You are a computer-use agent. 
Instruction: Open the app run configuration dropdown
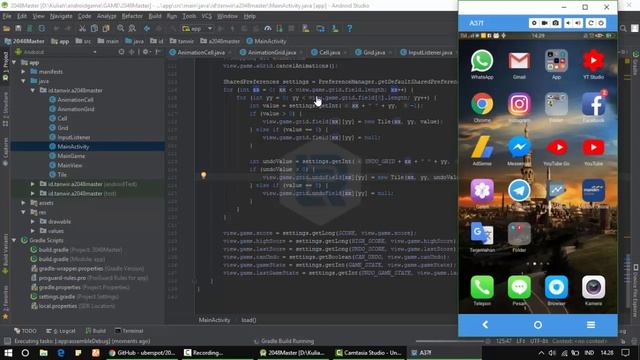pyautogui.click(x=198, y=29)
